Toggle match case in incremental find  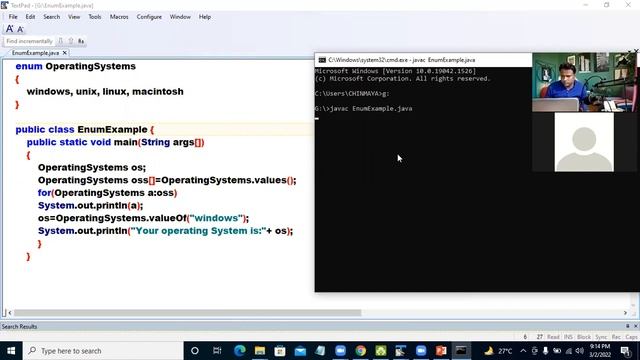pos(81,41)
